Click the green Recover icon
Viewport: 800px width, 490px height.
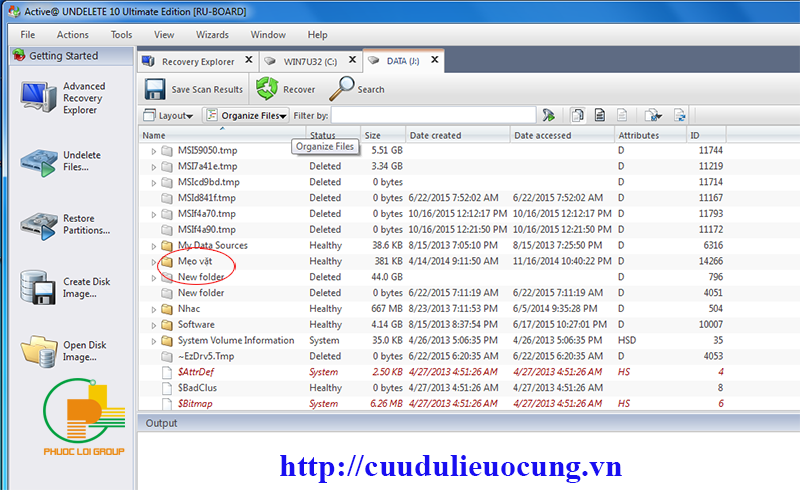click(x=266, y=89)
